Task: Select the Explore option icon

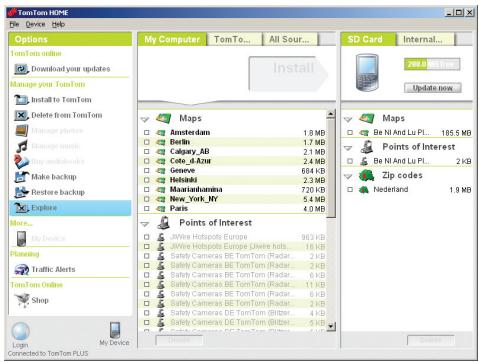Action: [x=21, y=208]
